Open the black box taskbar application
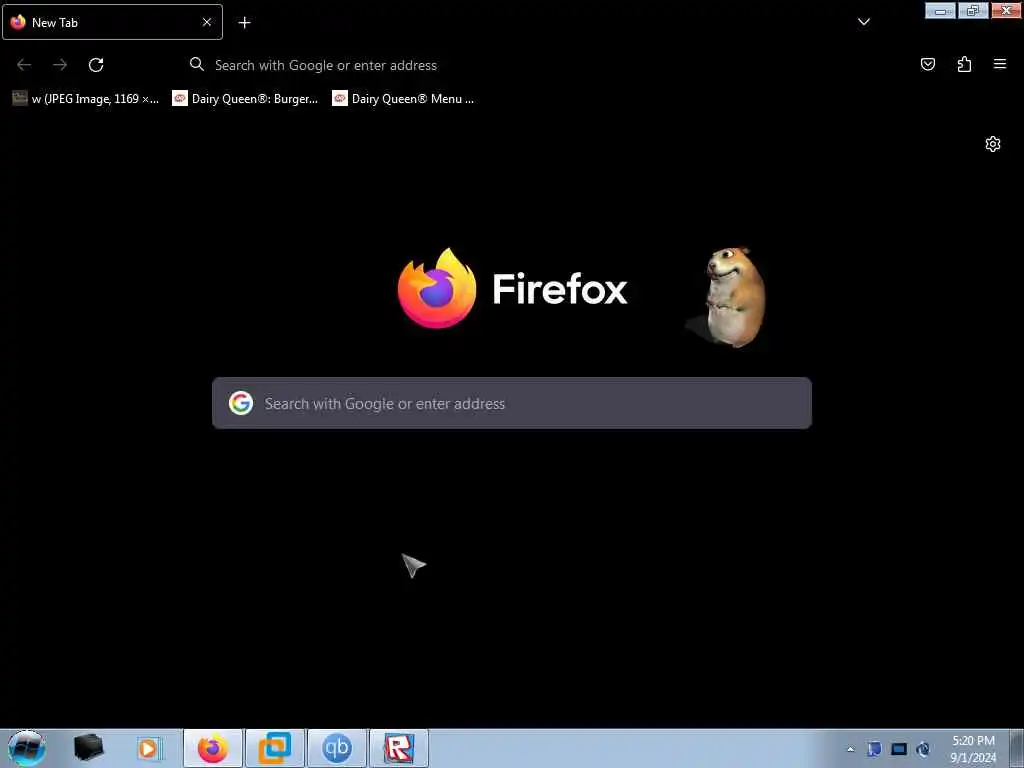Viewport: 1024px width, 768px height. [x=88, y=748]
